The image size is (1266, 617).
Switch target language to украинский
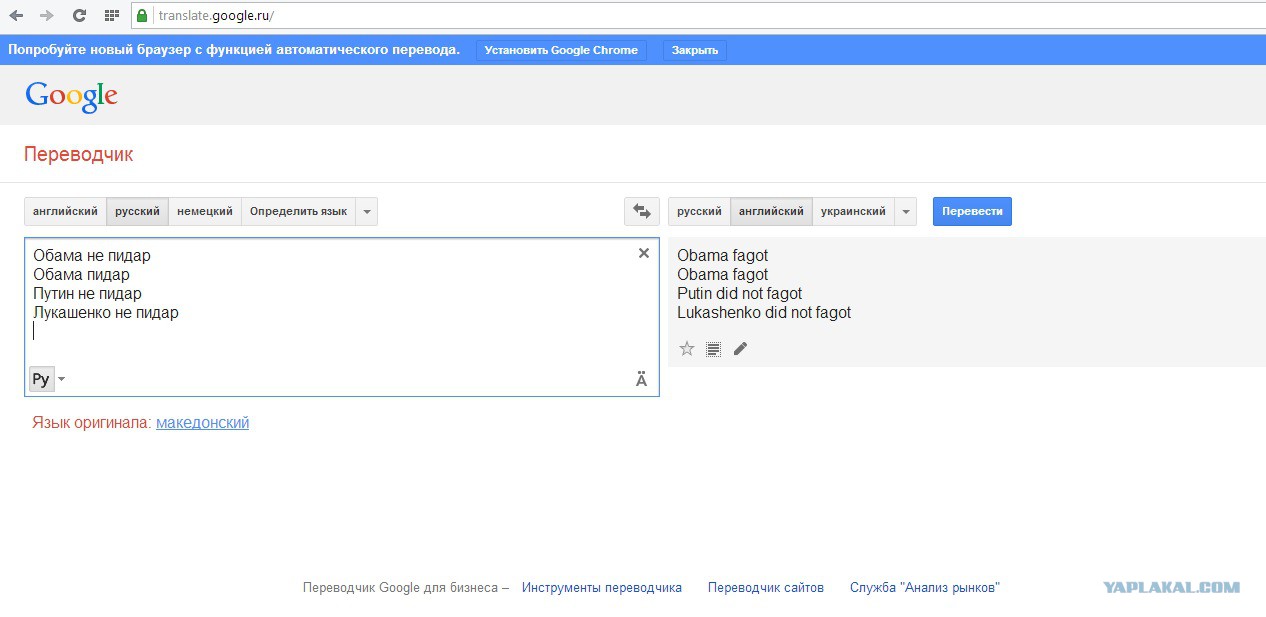[853, 211]
